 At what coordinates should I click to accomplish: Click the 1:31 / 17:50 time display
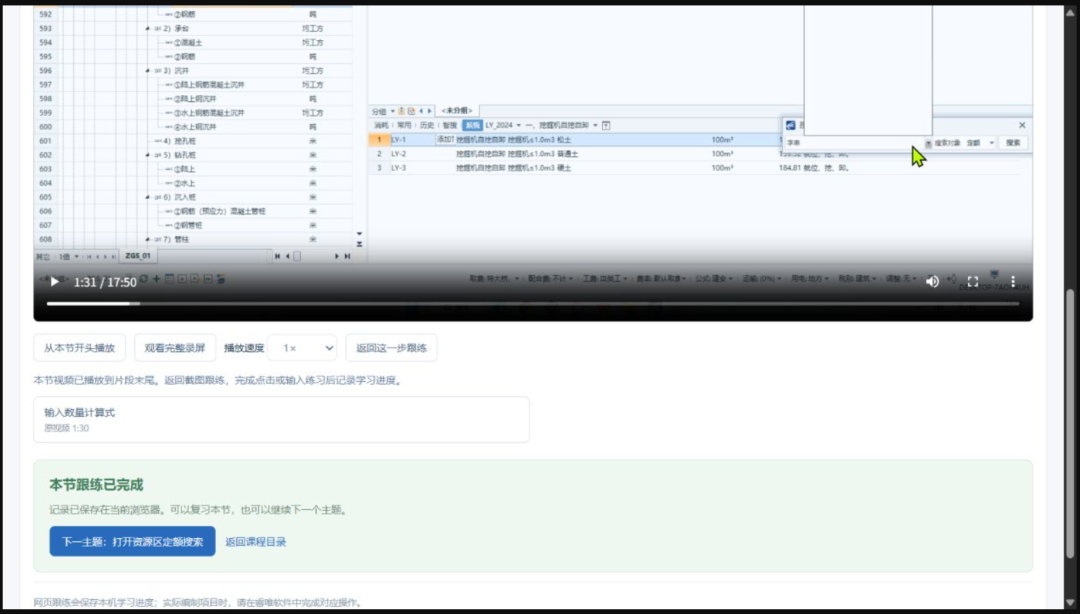[x=105, y=283]
